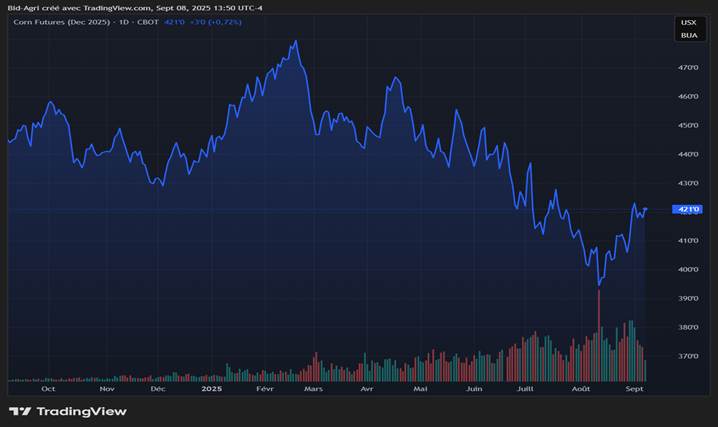The width and height of the screenshot is (718, 427).
Task: Click the Sept label on time axis
Action: pos(634,388)
